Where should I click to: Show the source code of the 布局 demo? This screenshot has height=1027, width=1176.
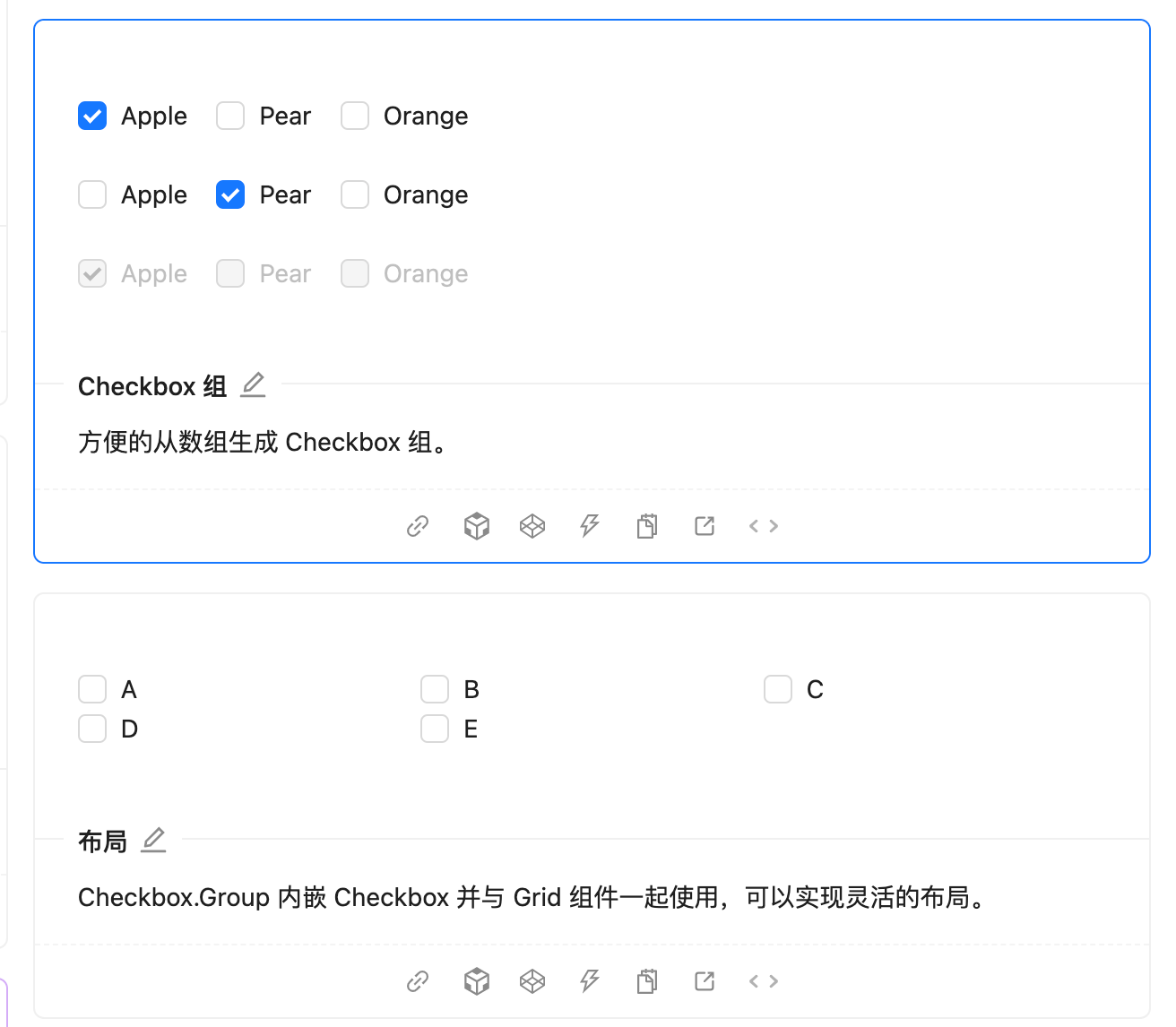coord(763,980)
